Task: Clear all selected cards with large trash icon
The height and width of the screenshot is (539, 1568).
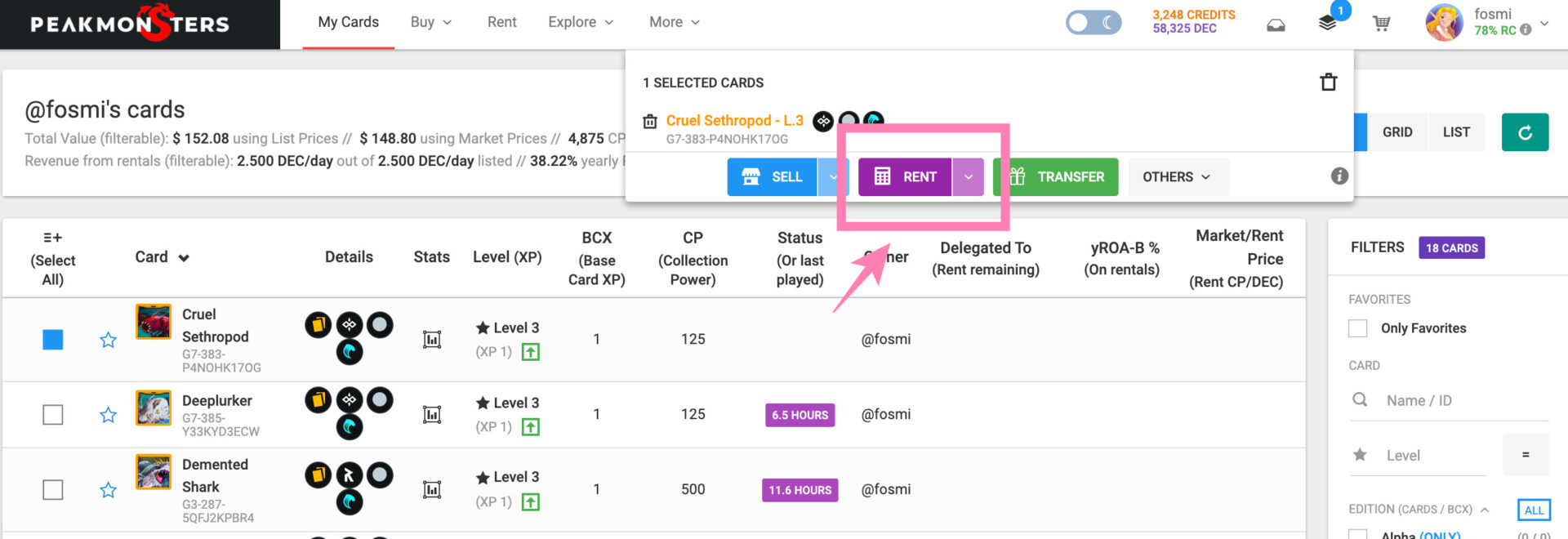Action: click(1329, 82)
